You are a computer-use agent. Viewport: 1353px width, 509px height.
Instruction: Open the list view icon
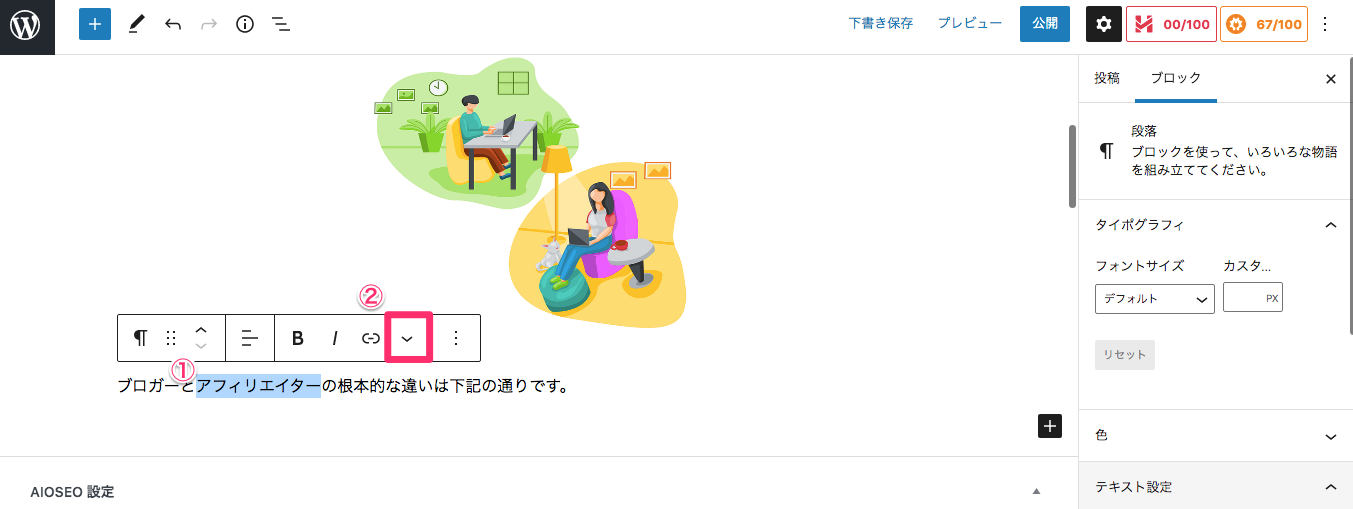(x=281, y=24)
